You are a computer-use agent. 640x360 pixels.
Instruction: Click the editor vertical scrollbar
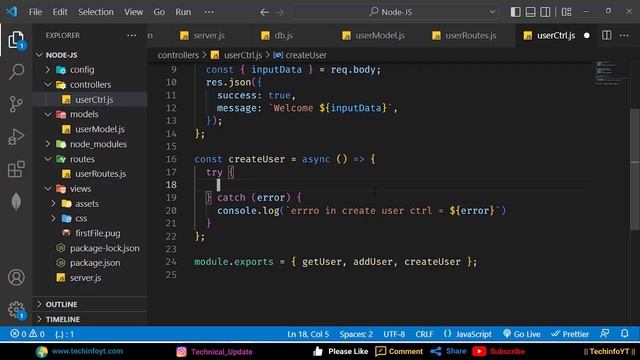click(635, 169)
